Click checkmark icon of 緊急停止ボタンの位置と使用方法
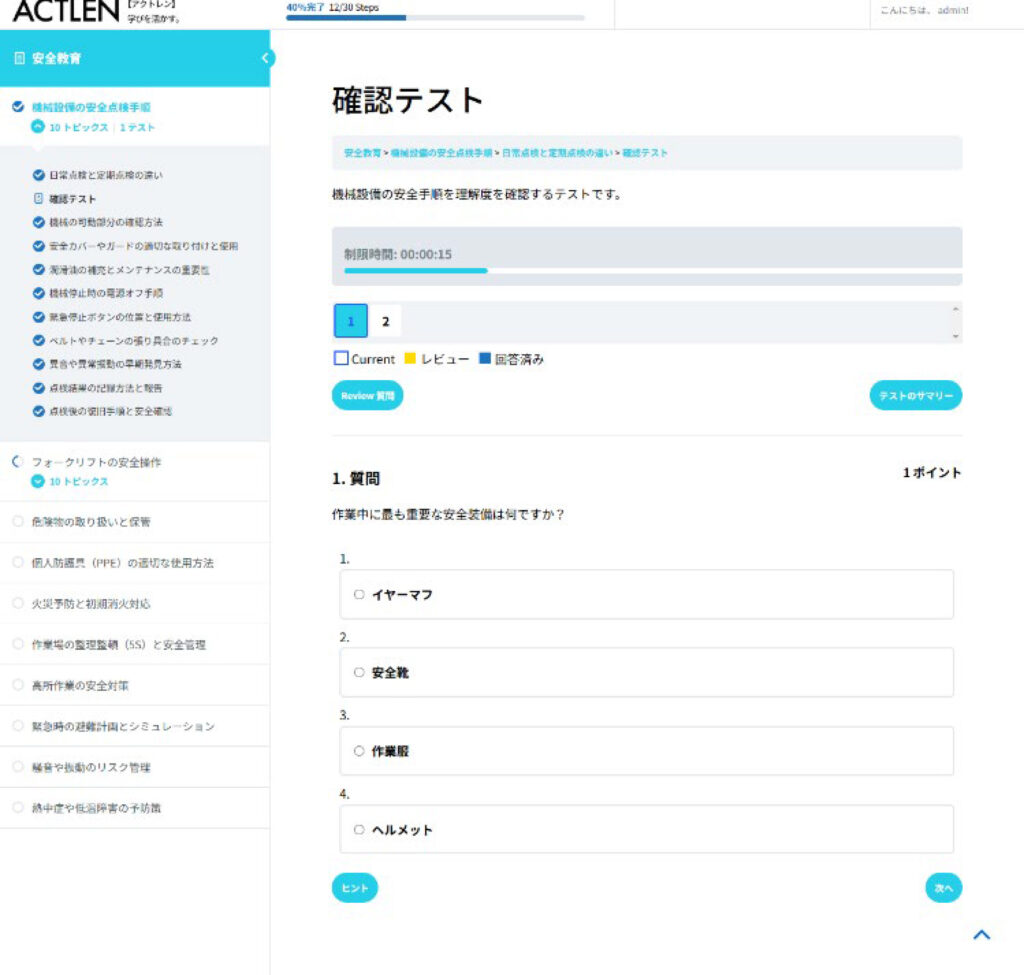This screenshot has width=1024, height=975. (39, 317)
